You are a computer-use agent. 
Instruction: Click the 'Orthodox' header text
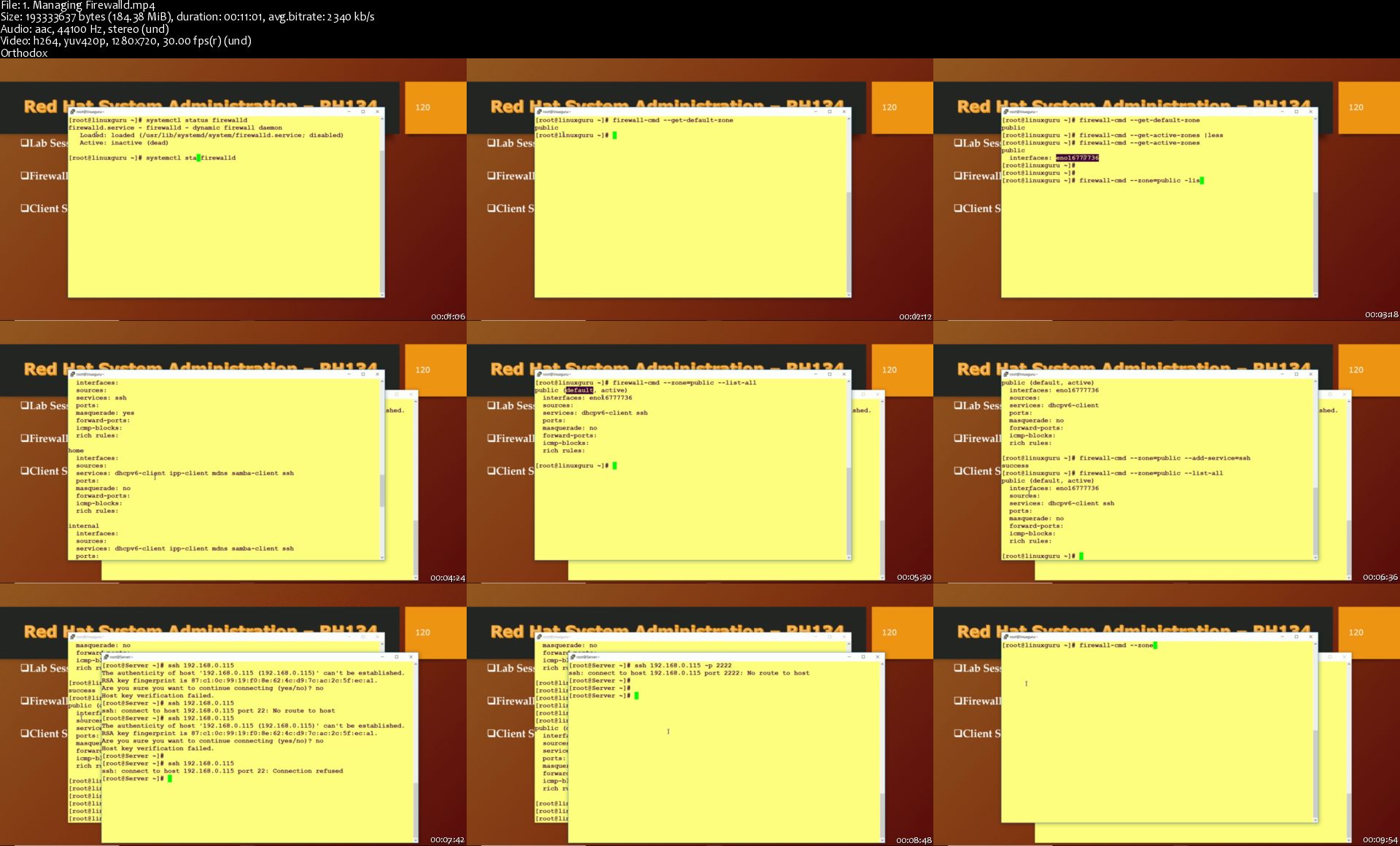point(24,53)
